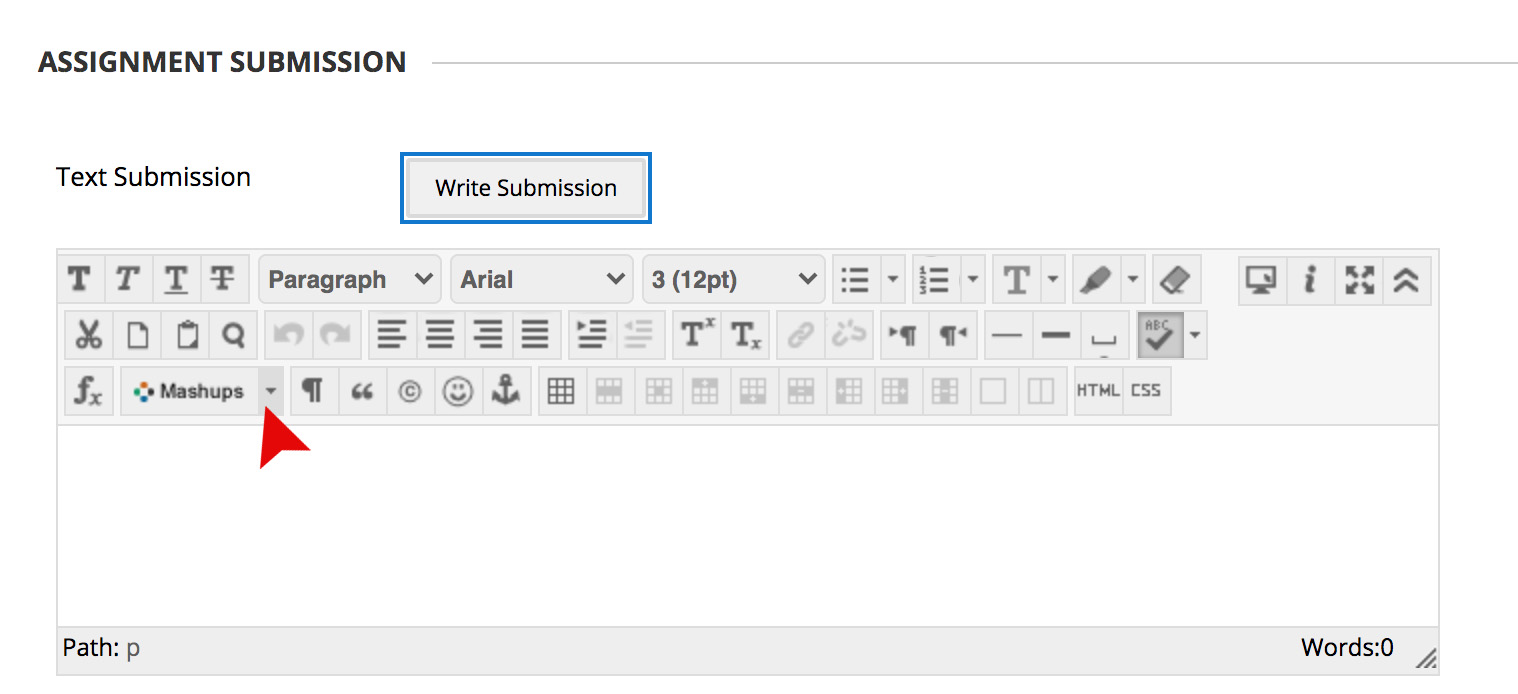The width and height of the screenshot is (1518, 694).
Task: Apply italic formatting in the editor
Action: tap(127, 280)
